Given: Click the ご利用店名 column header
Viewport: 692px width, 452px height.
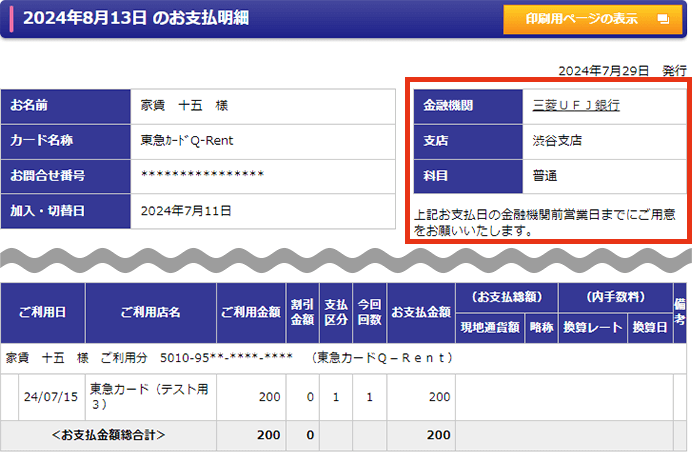Looking at the screenshot, I should coord(150,312).
